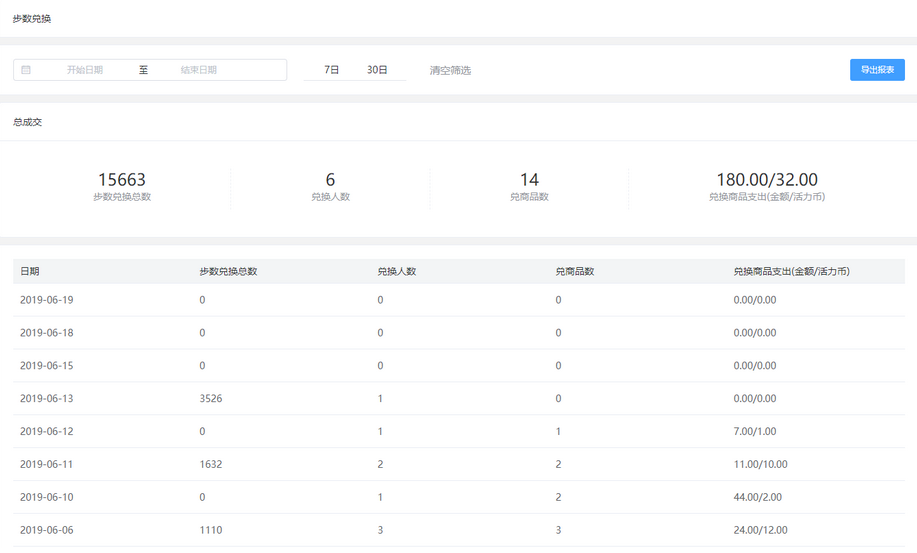Click the 开始日期 start date field
The height and width of the screenshot is (553, 917).
coord(85,70)
